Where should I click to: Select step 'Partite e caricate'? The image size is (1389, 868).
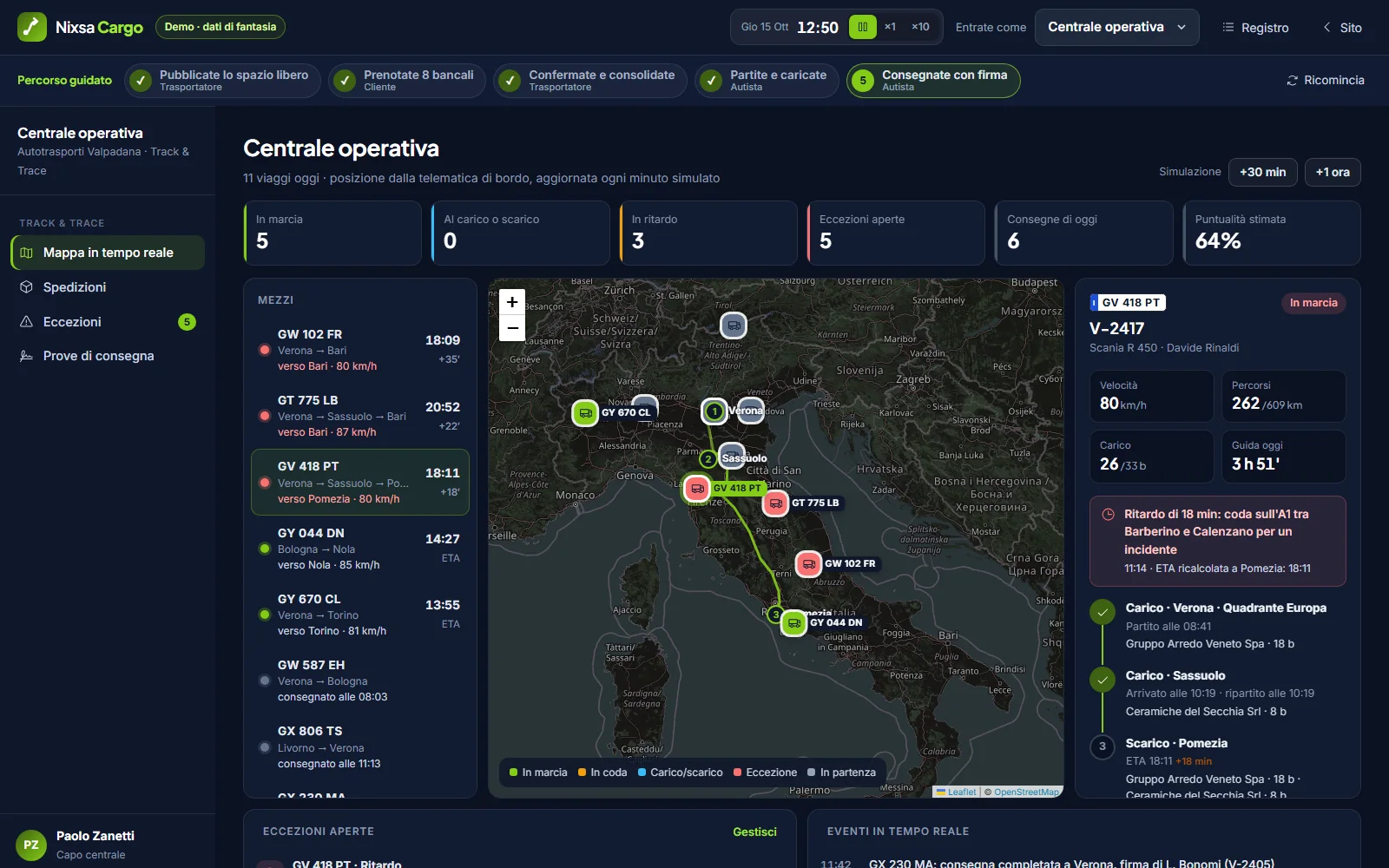(x=767, y=81)
